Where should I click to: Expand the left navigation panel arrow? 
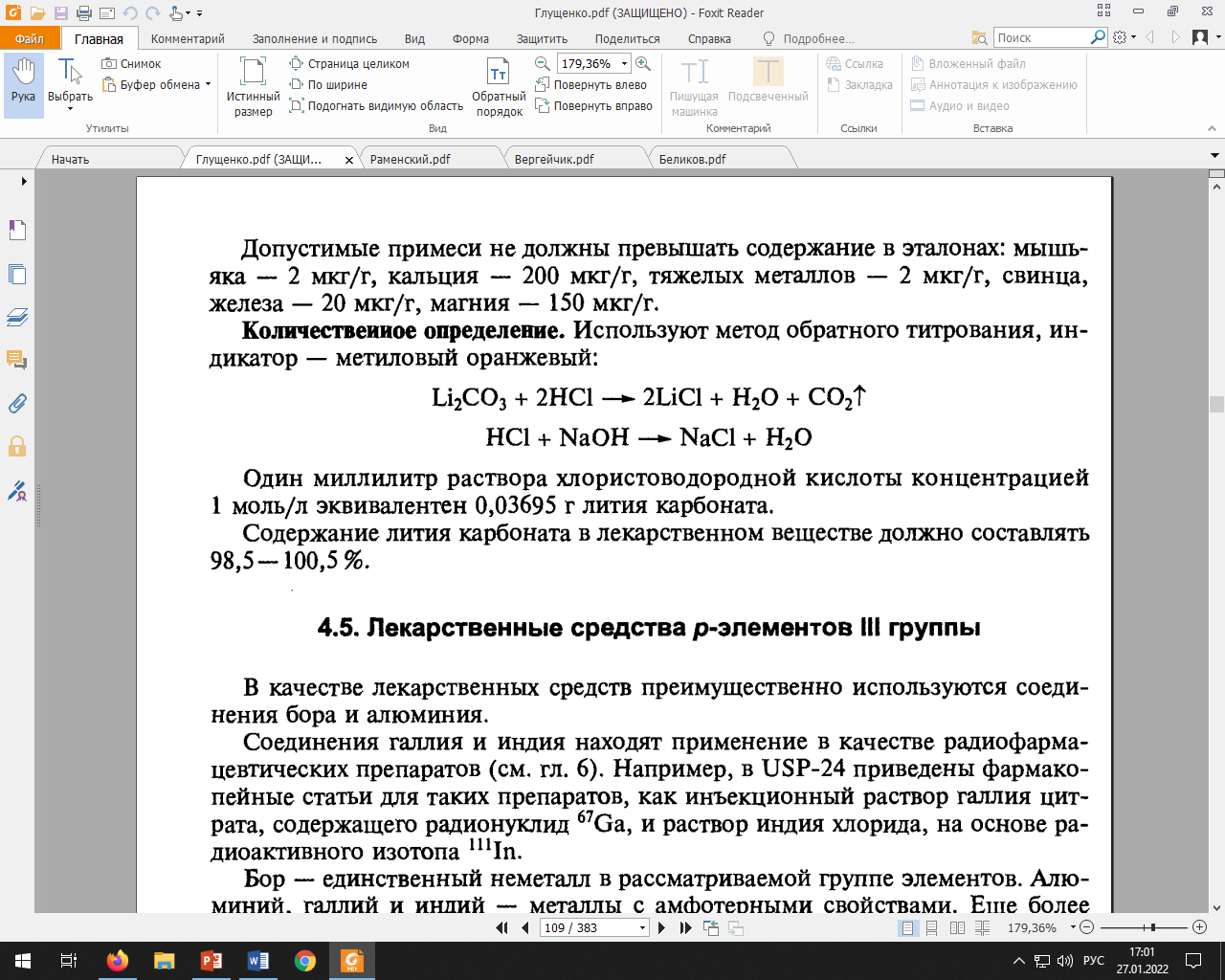24,181
